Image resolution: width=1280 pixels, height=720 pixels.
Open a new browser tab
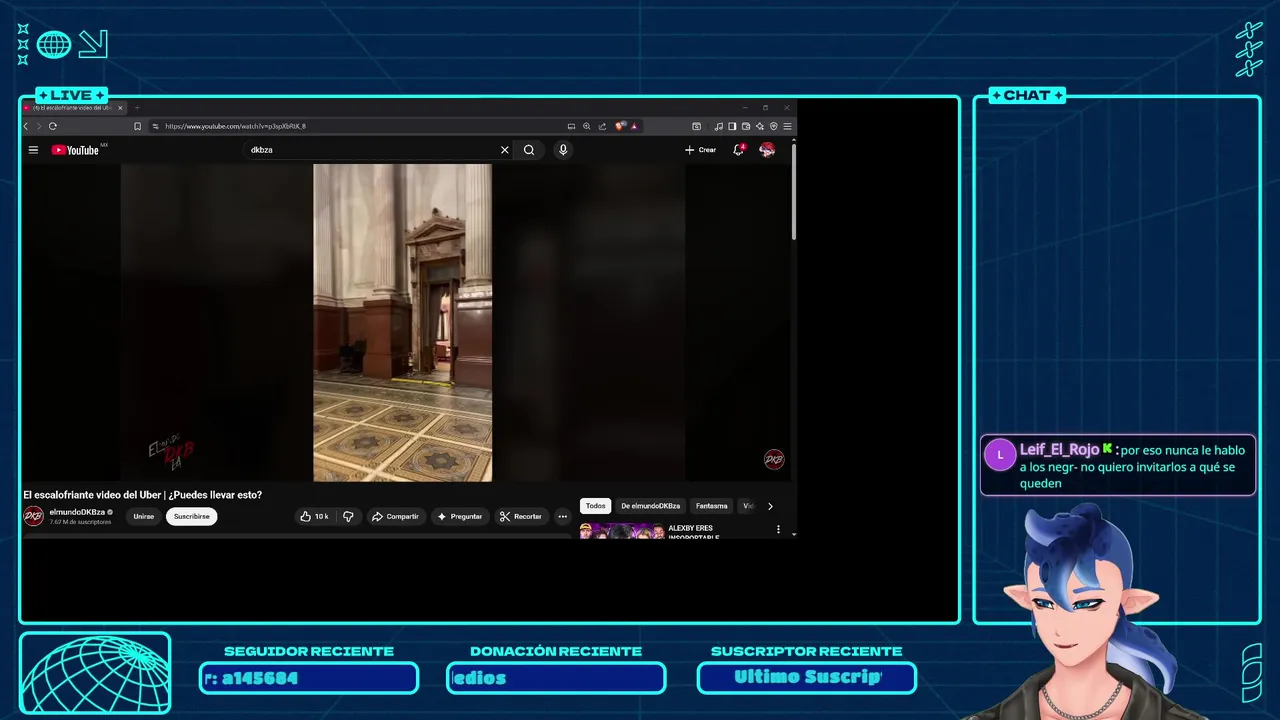point(137,107)
